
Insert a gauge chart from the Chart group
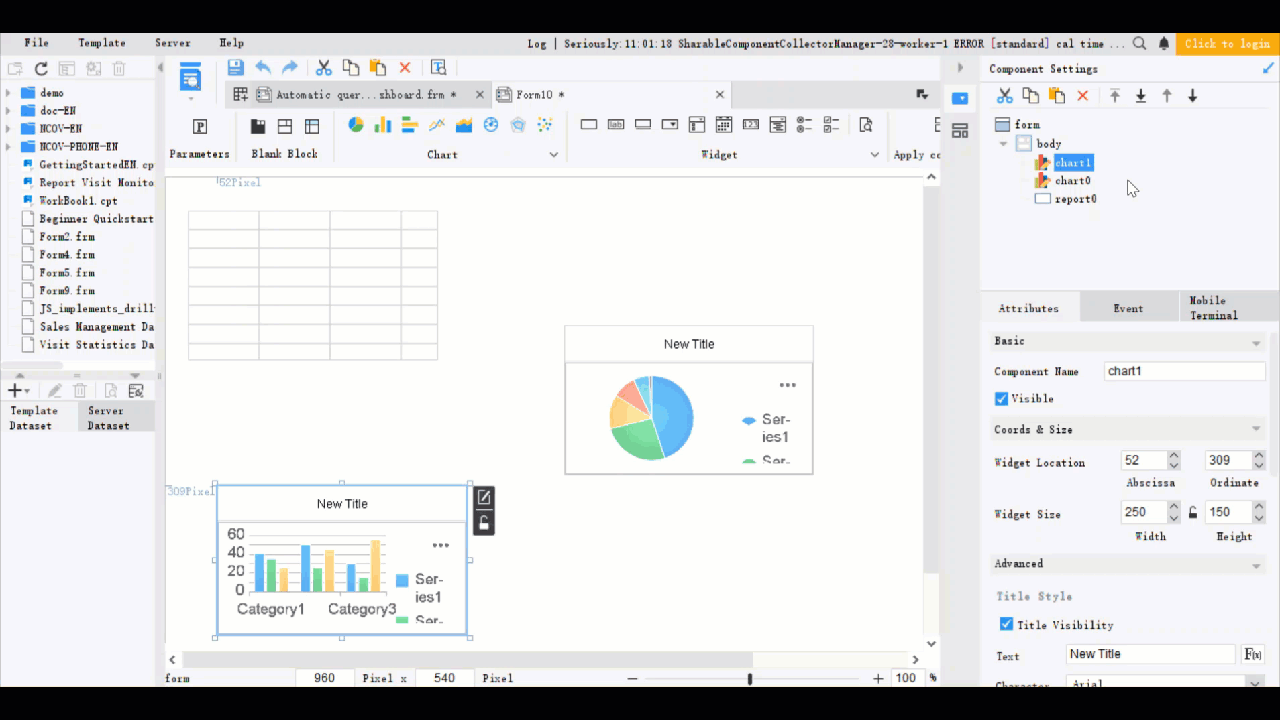coord(491,125)
